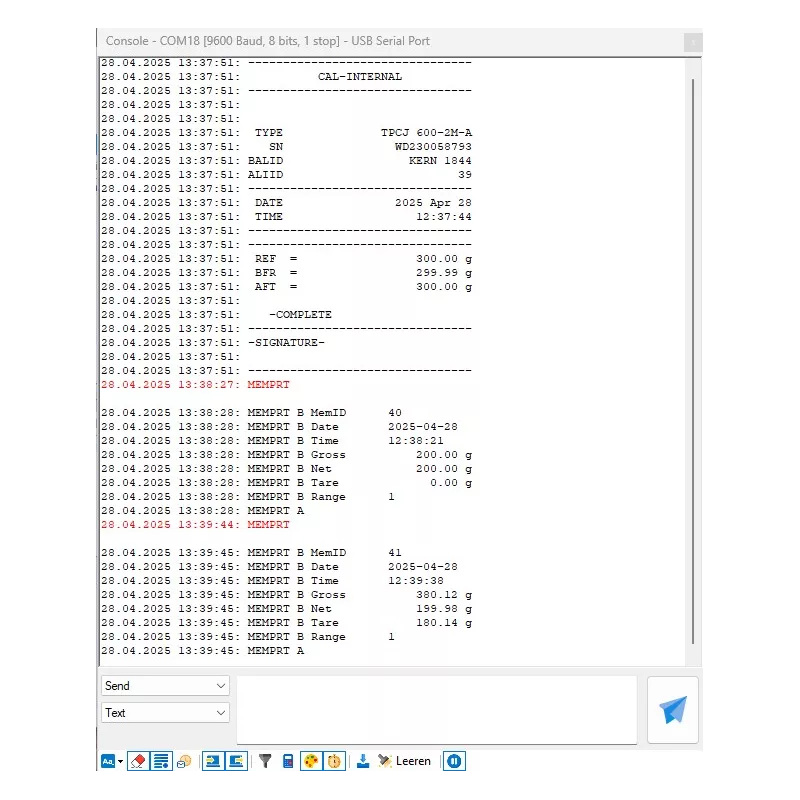Select the eraser icon to clear output
Viewport: 800px width, 800px height.
click(138, 761)
